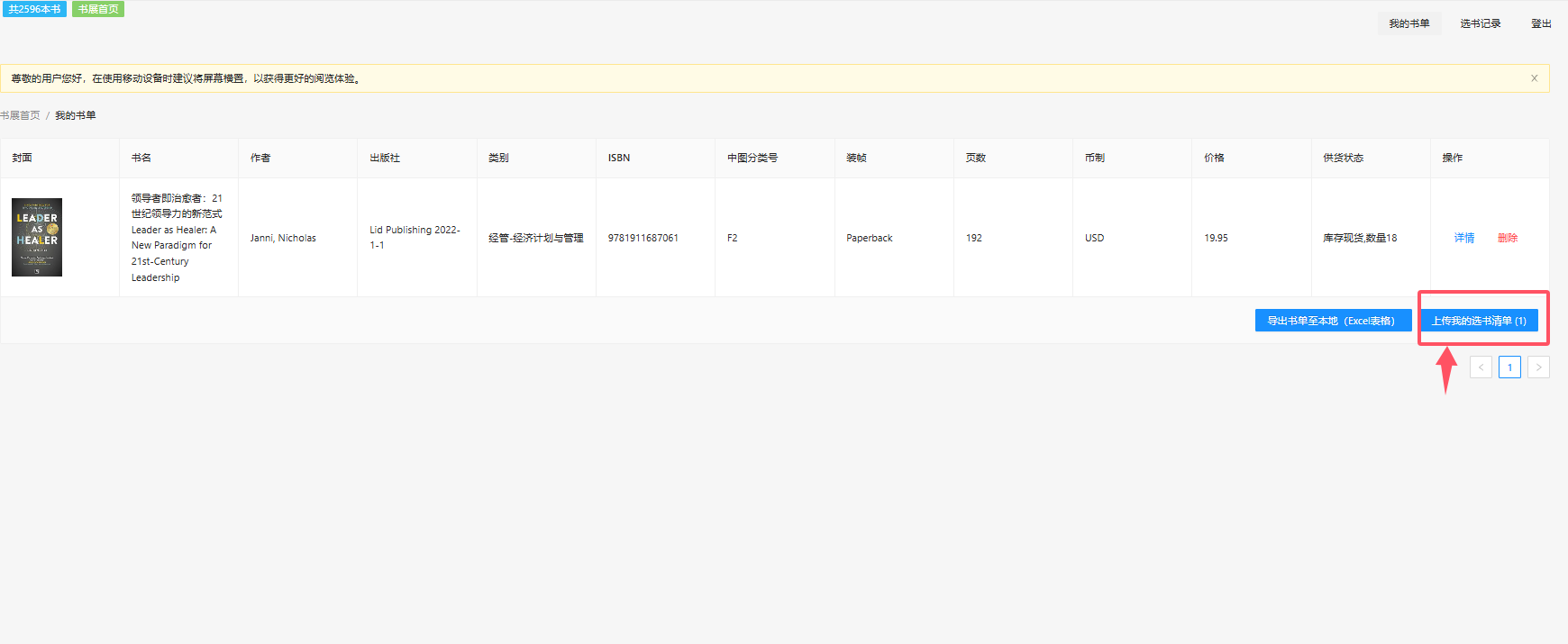The height and width of the screenshot is (644, 1568).
Task: Export booklist with 导出书单至本地 button
Action: [1332, 321]
